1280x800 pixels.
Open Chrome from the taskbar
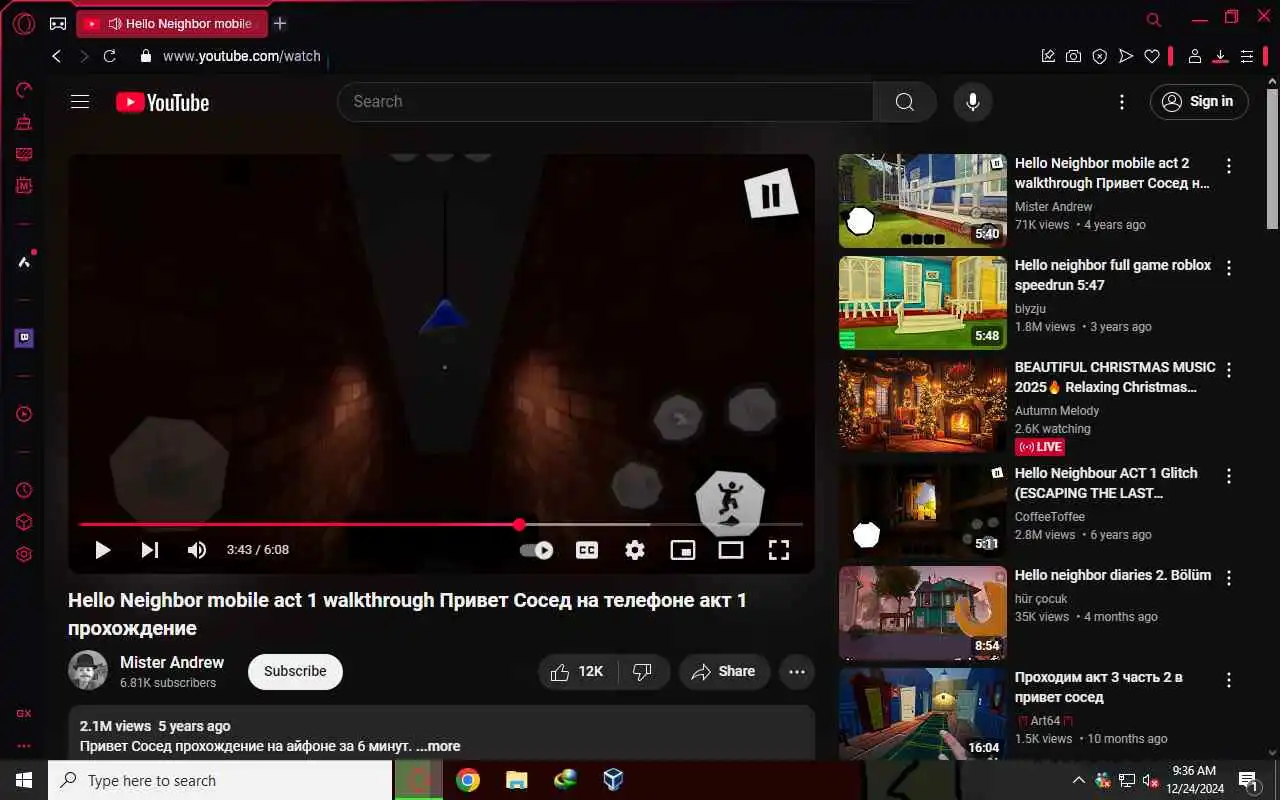468,780
